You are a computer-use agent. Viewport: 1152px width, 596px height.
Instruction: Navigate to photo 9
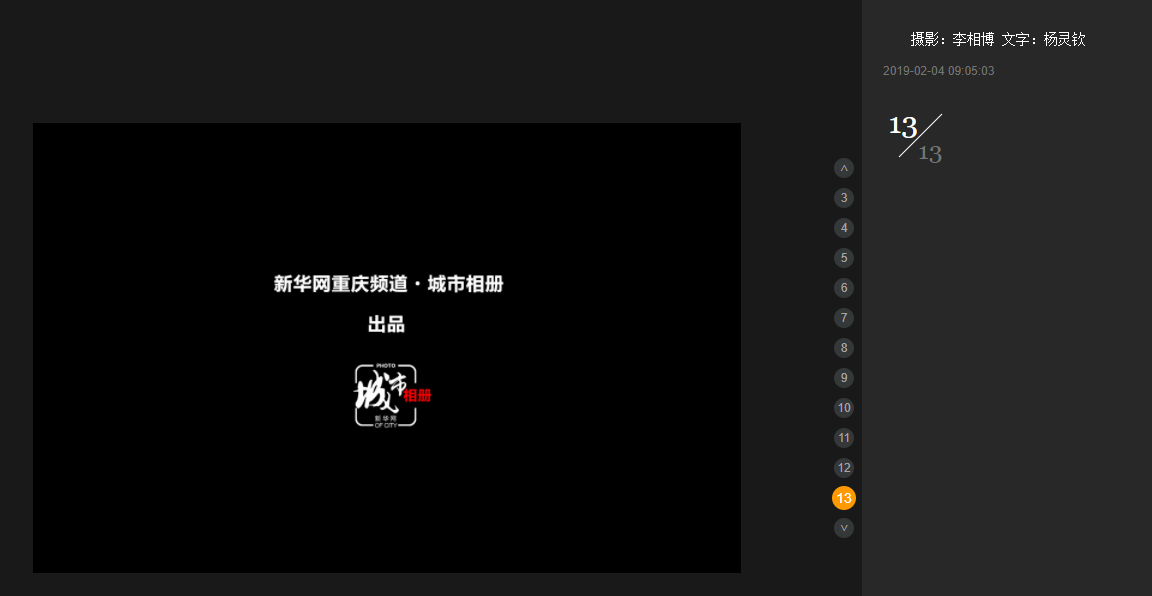pyautogui.click(x=844, y=378)
